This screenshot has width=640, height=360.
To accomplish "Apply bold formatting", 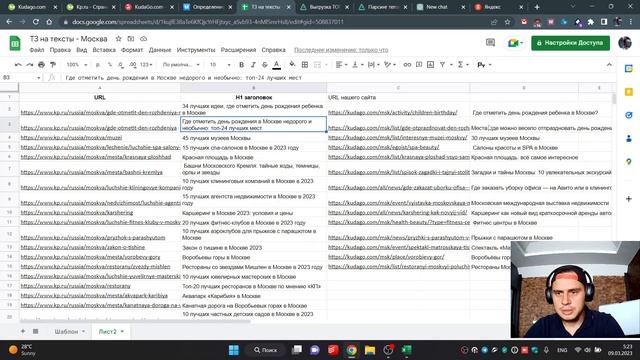I will (x=241, y=64).
